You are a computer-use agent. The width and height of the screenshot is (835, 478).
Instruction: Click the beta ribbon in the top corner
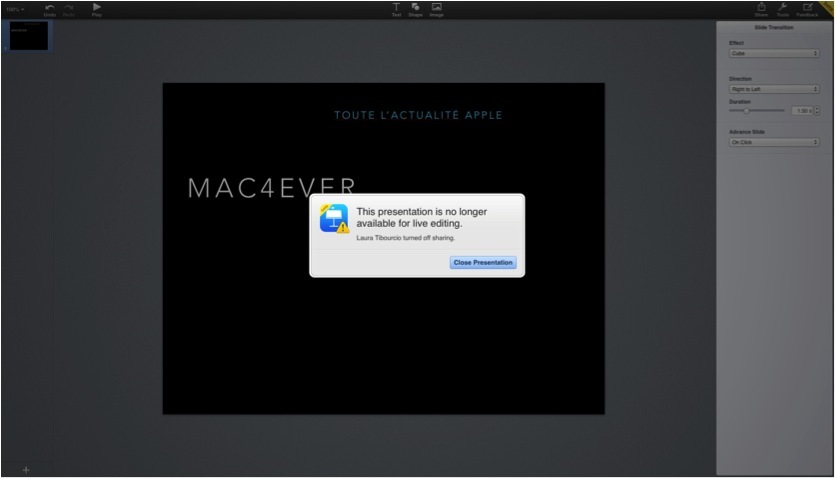(826, 7)
